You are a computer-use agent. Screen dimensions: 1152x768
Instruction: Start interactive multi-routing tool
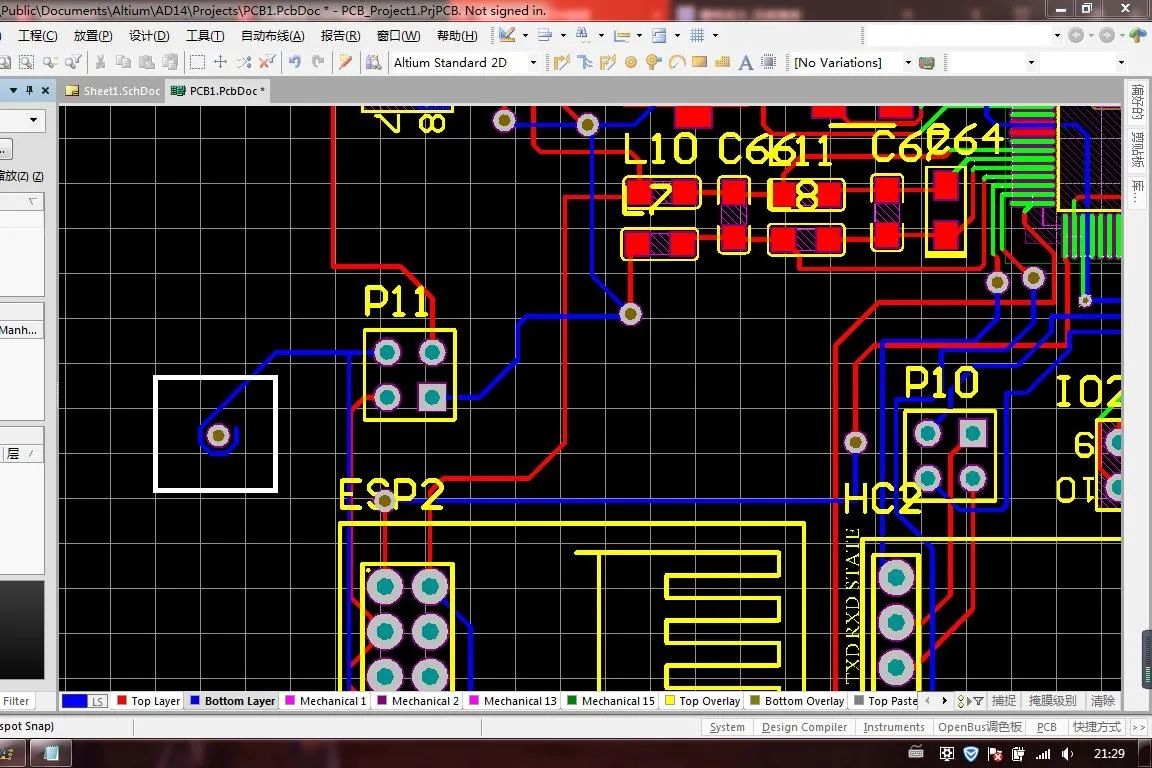pyautogui.click(x=608, y=62)
